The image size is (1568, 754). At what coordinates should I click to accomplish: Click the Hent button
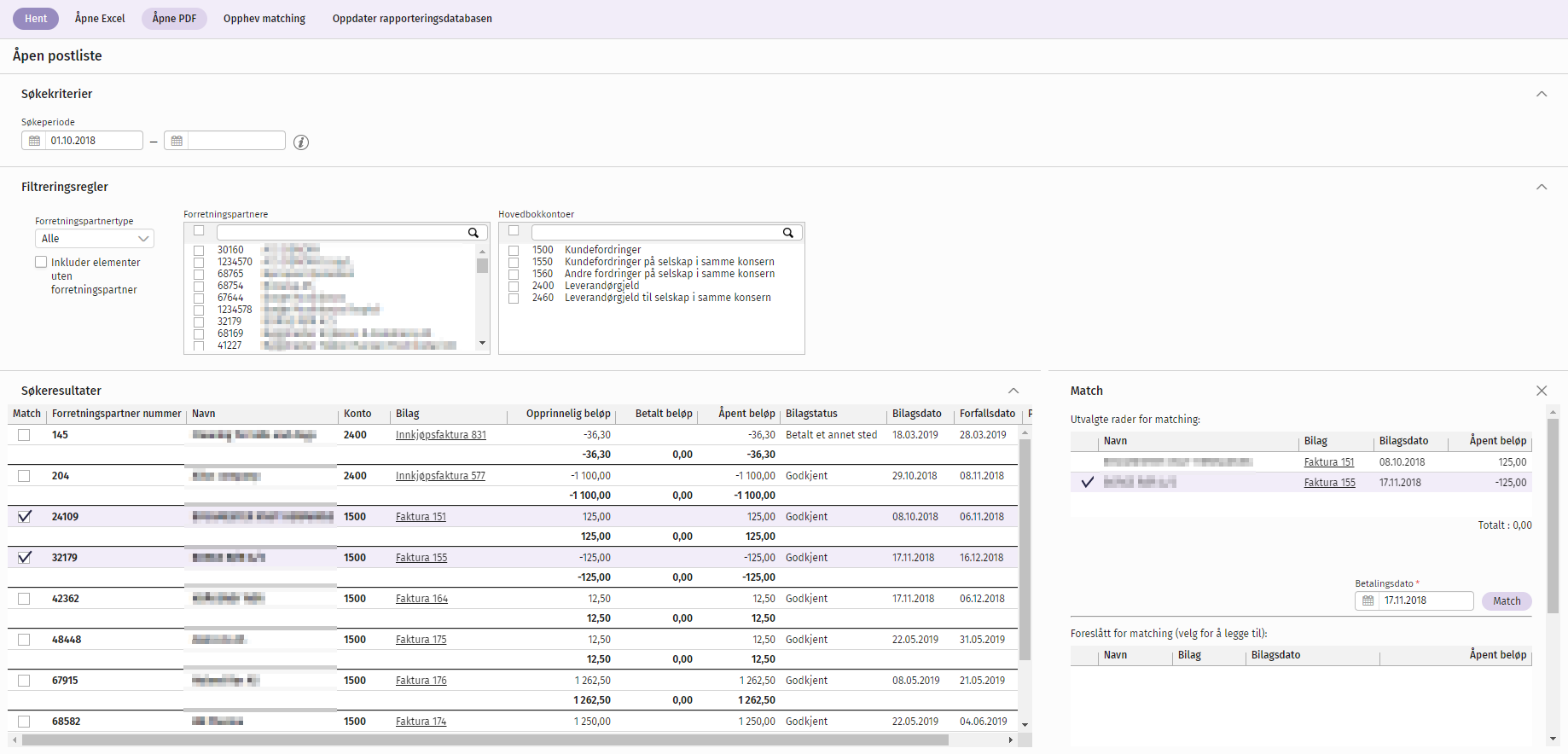tap(36, 19)
